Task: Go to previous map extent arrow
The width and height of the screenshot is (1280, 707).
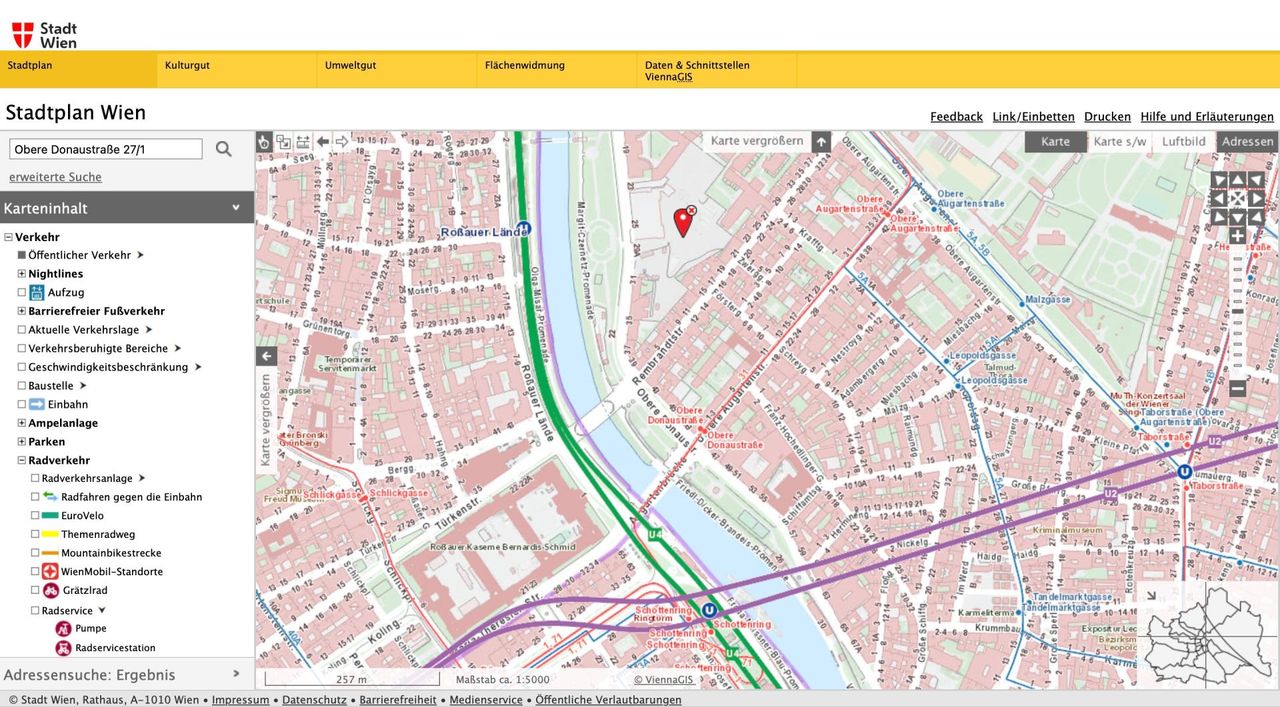Action: pos(323,142)
